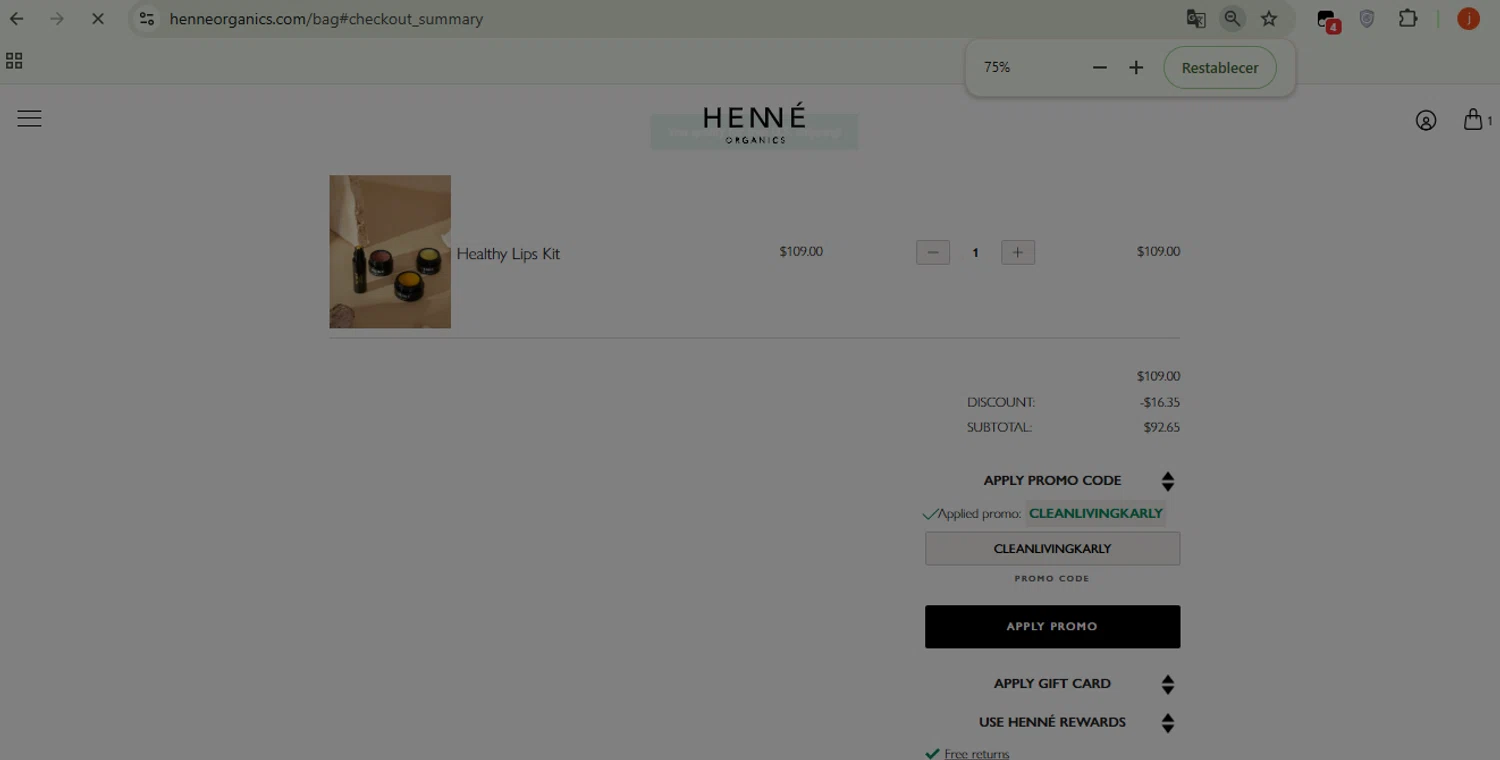Decrease Healthy Lips Kit quantity
Image resolution: width=1500 pixels, height=760 pixels.
[x=933, y=252]
